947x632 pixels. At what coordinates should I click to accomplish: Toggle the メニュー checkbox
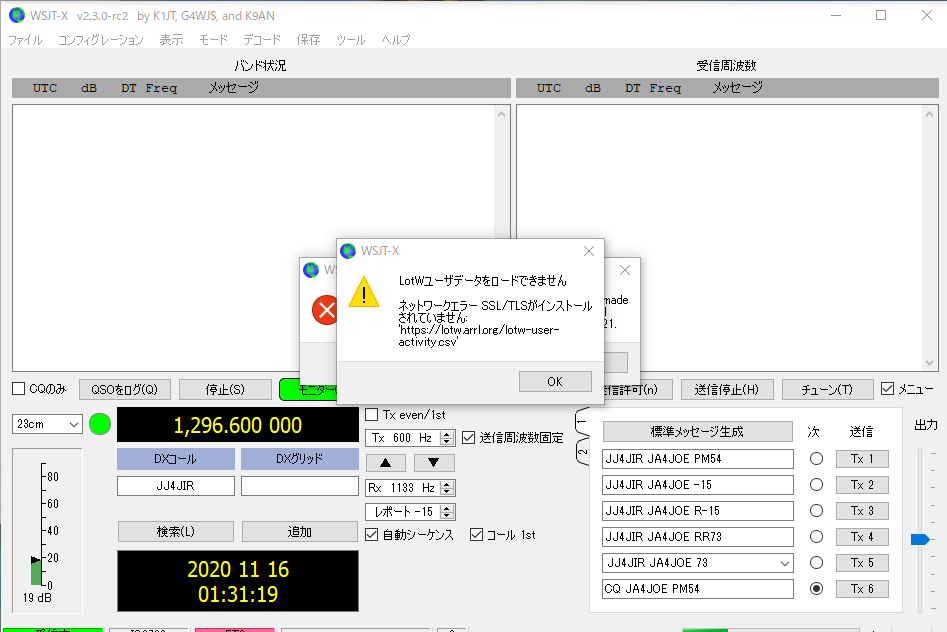887,389
